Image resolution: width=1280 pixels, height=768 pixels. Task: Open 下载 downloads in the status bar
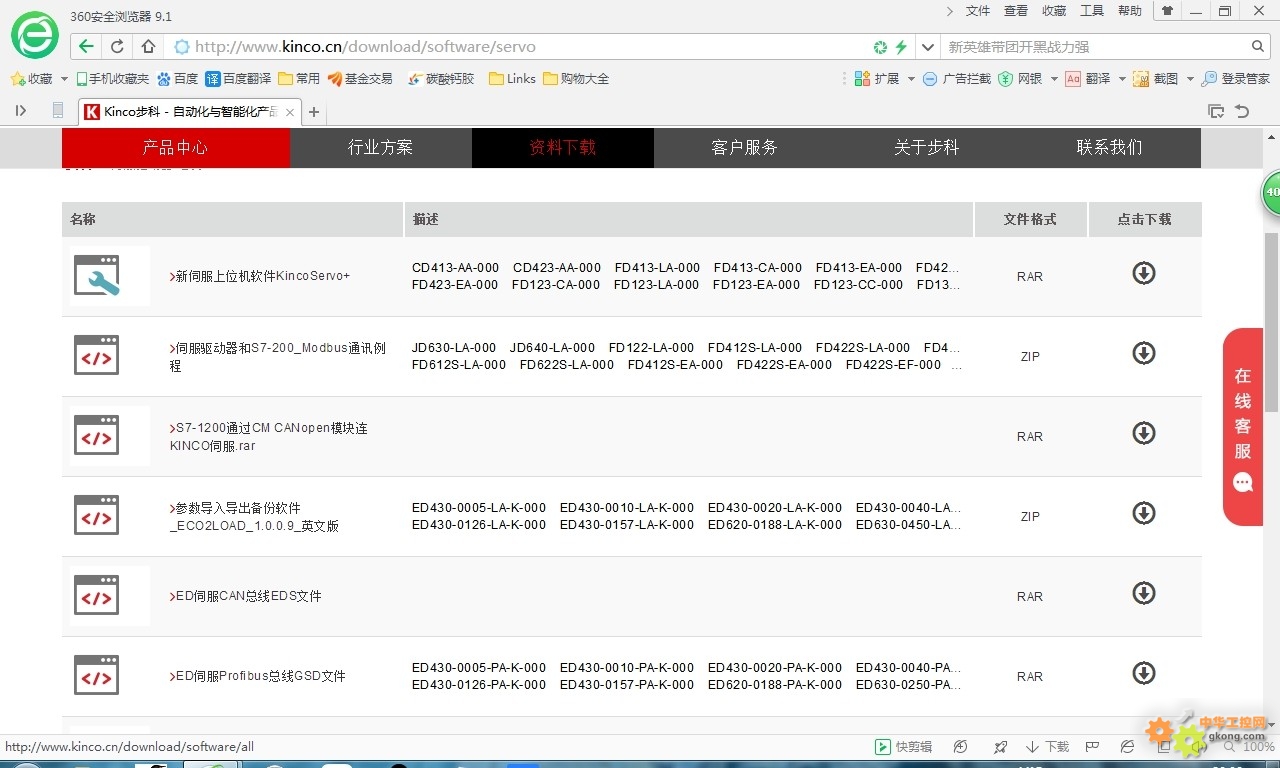(1047, 747)
